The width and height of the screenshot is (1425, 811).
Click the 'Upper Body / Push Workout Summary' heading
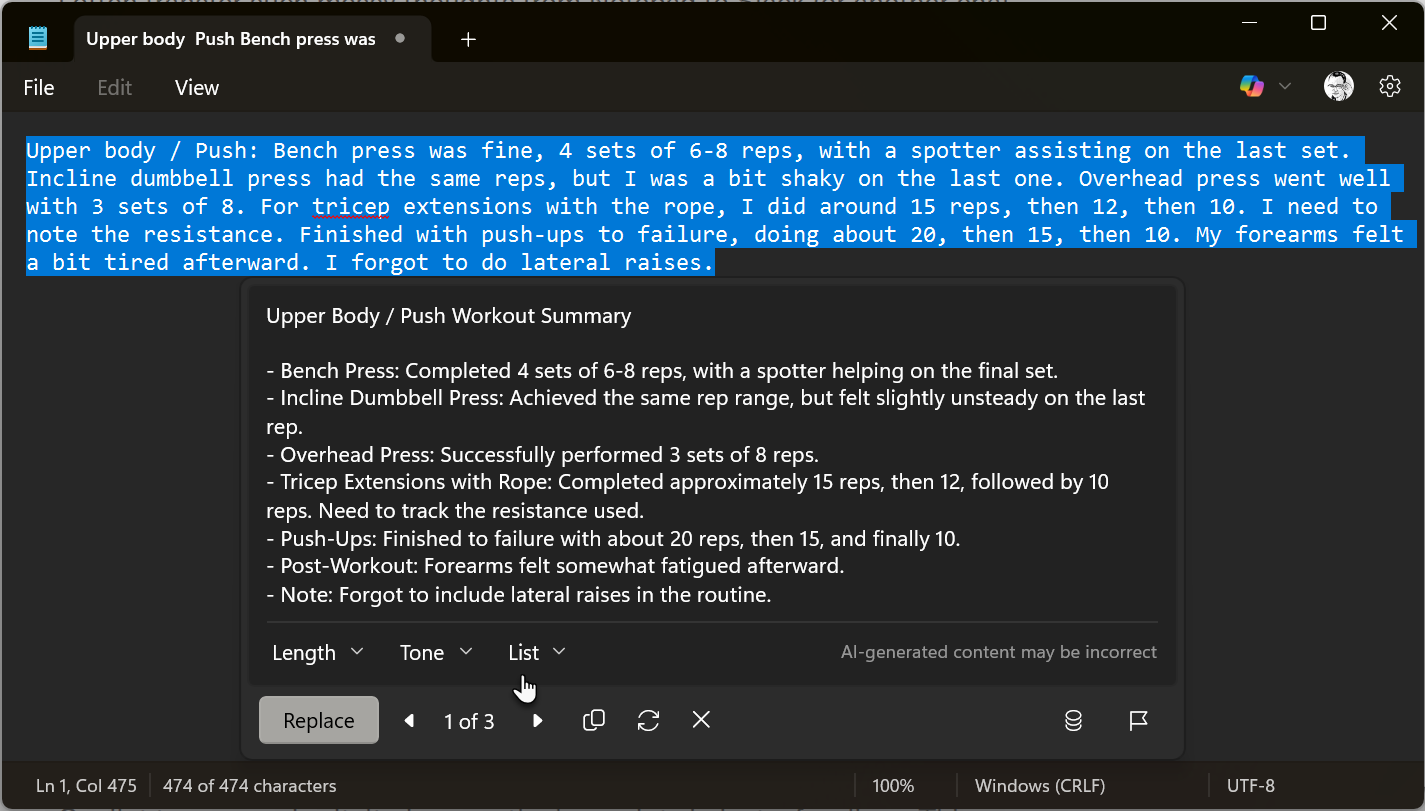(x=449, y=316)
